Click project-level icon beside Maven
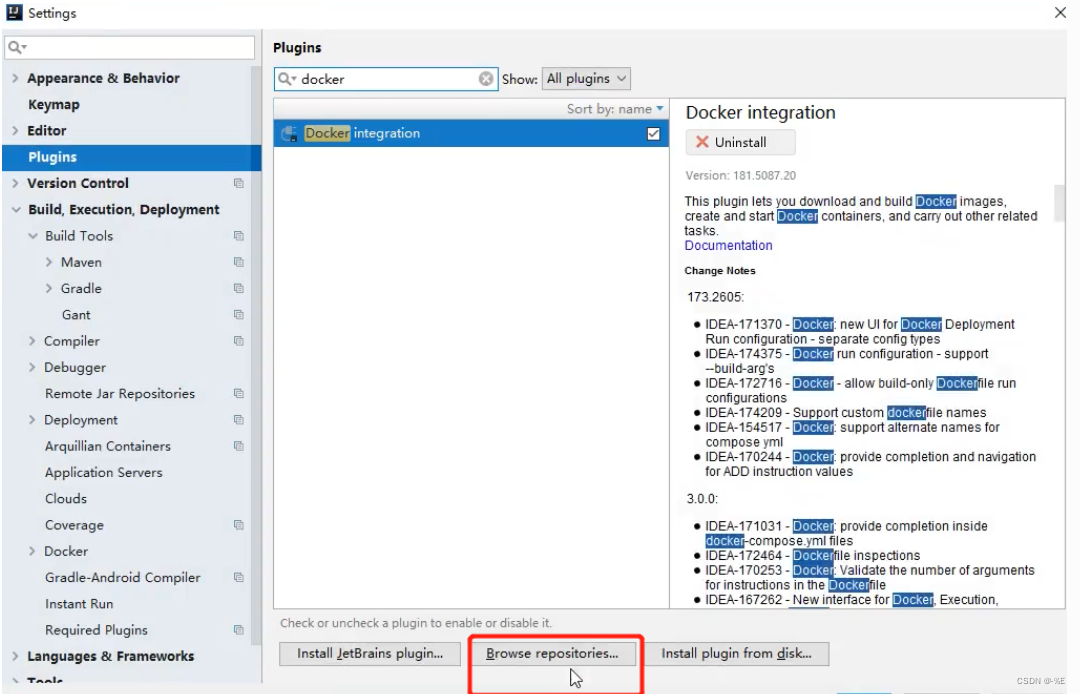 click(x=238, y=262)
